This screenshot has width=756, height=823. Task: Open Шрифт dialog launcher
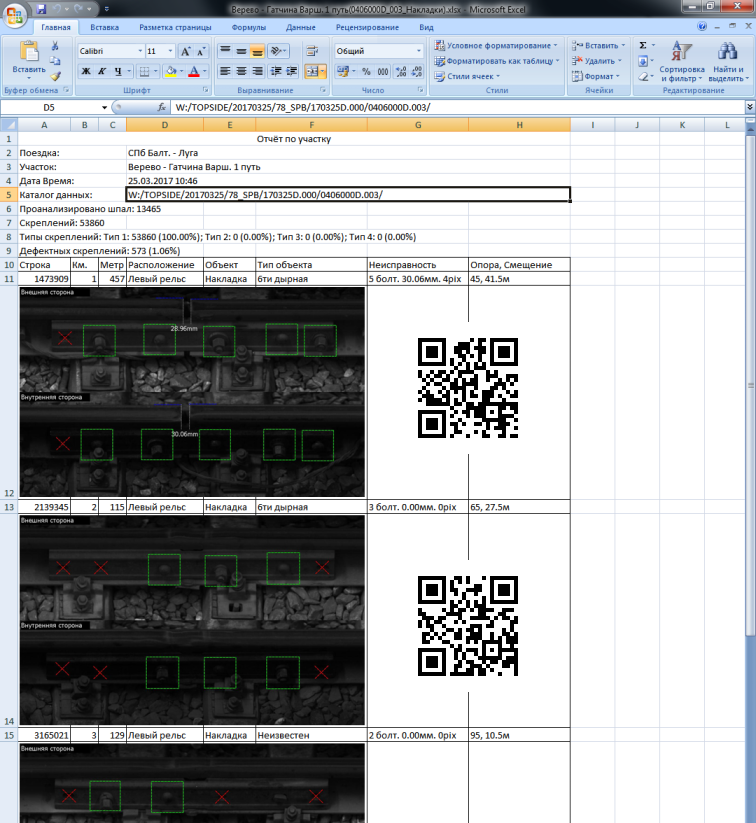pyautogui.click(x=205, y=90)
